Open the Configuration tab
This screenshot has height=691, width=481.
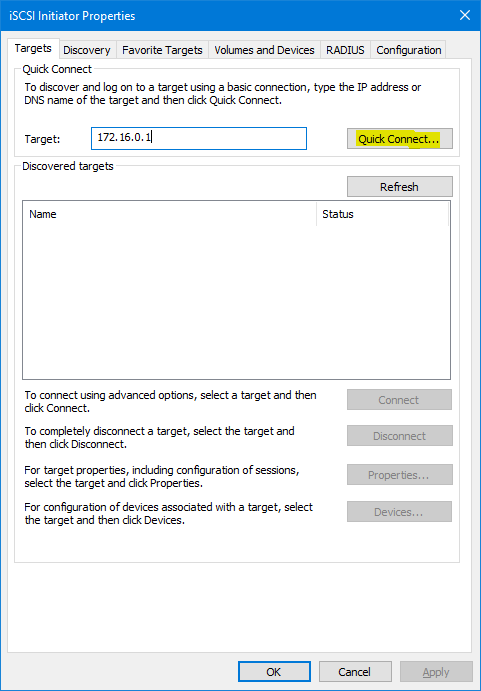coord(409,50)
